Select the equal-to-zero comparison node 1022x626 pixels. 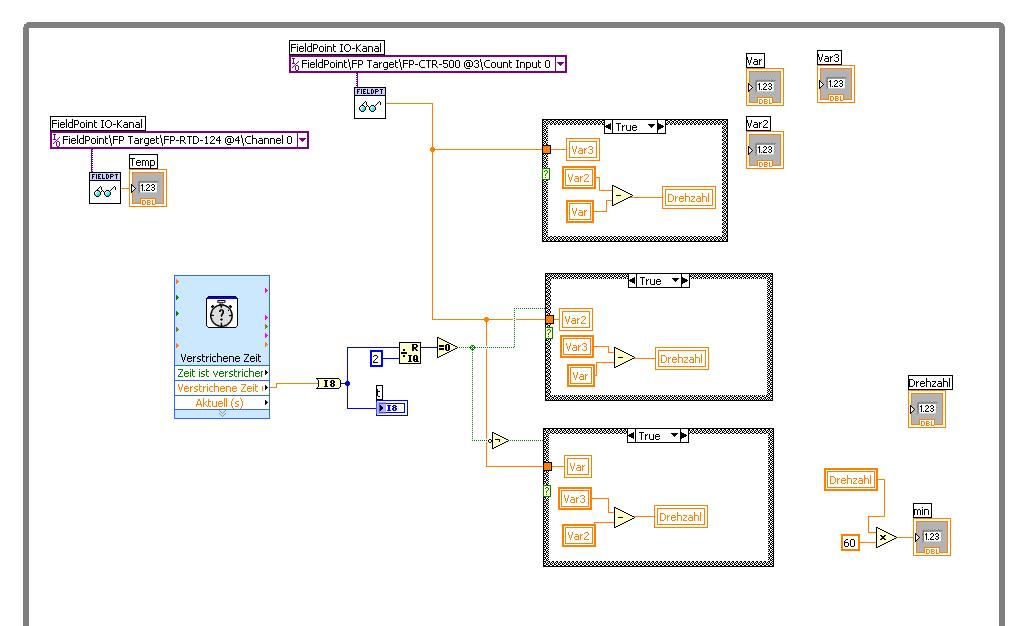pos(446,348)
